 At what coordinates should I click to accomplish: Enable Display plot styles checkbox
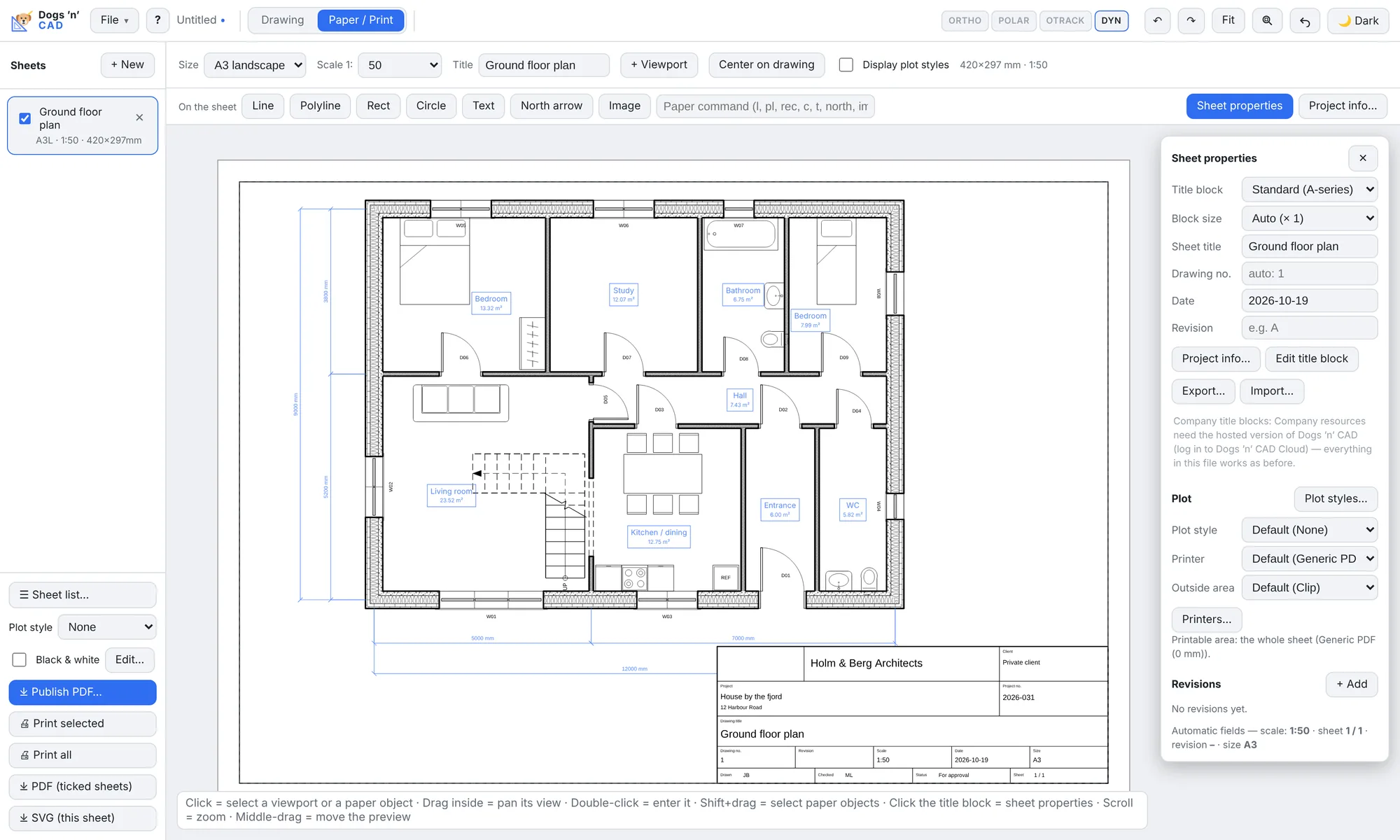click(x=846, y=65)
